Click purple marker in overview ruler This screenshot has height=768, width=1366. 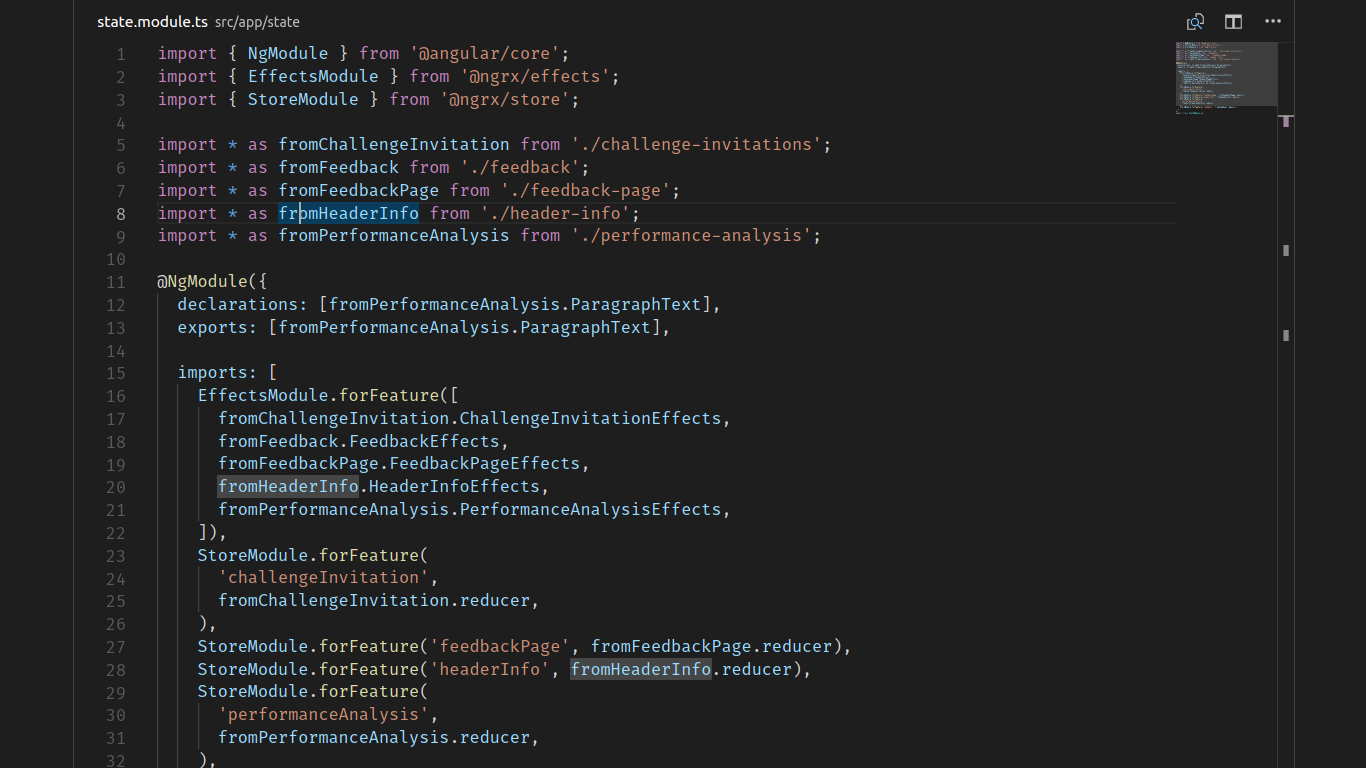coord(1286,121)
